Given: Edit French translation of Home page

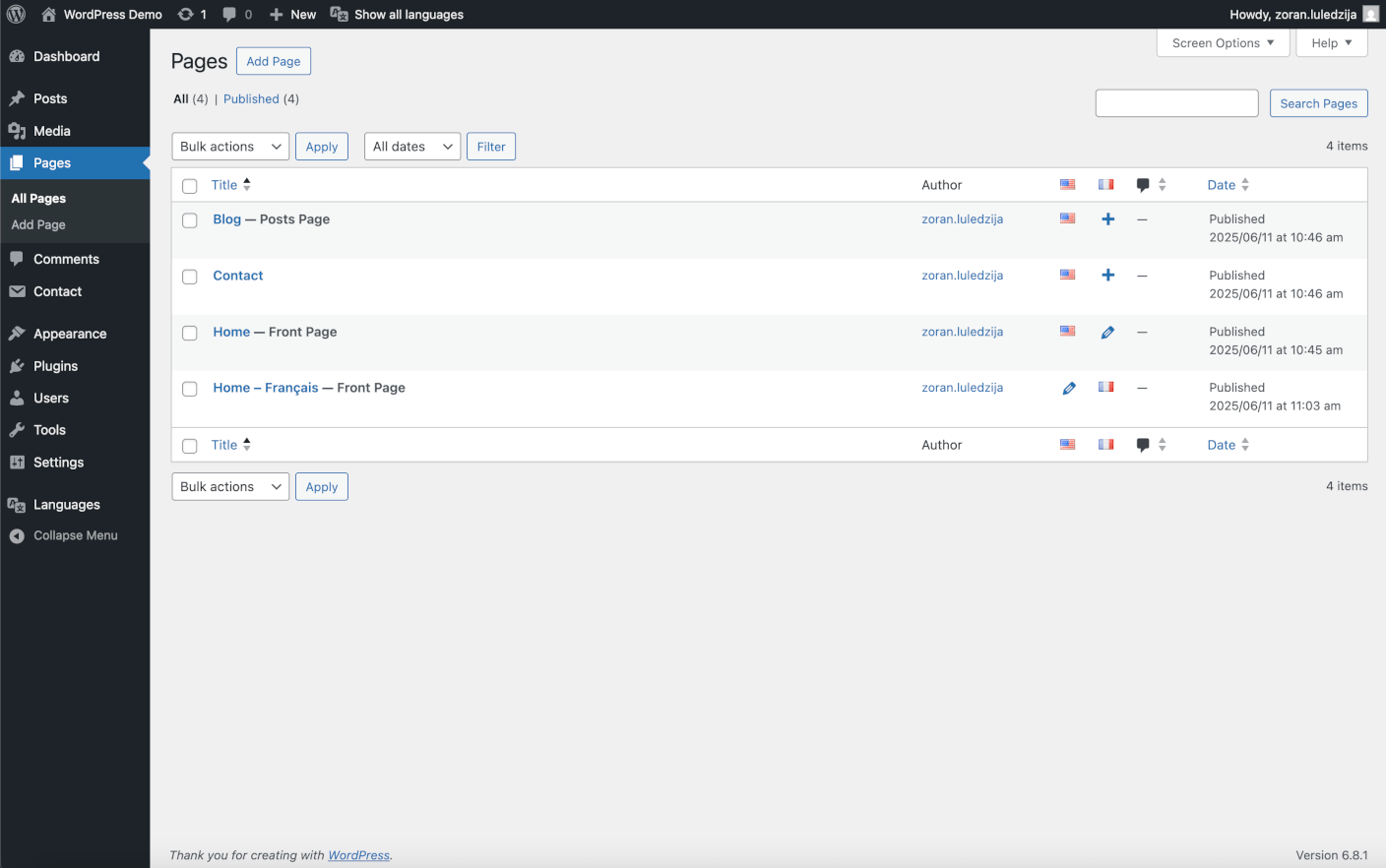Looking at the screenshot, I should pos(1107,333).
